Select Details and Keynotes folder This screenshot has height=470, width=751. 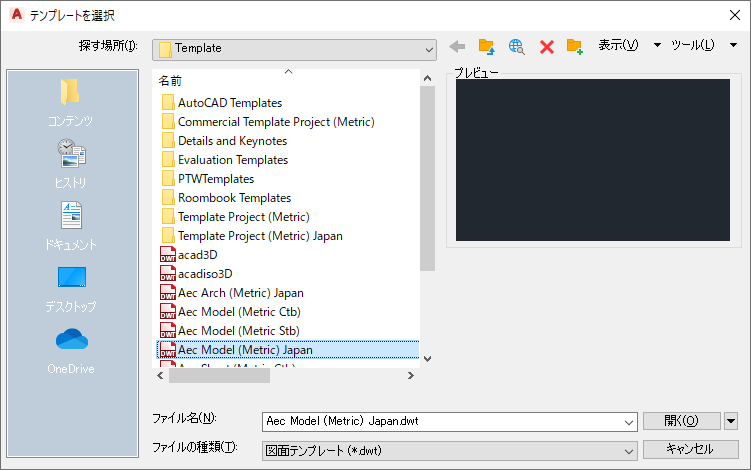(x=224, y=141)
